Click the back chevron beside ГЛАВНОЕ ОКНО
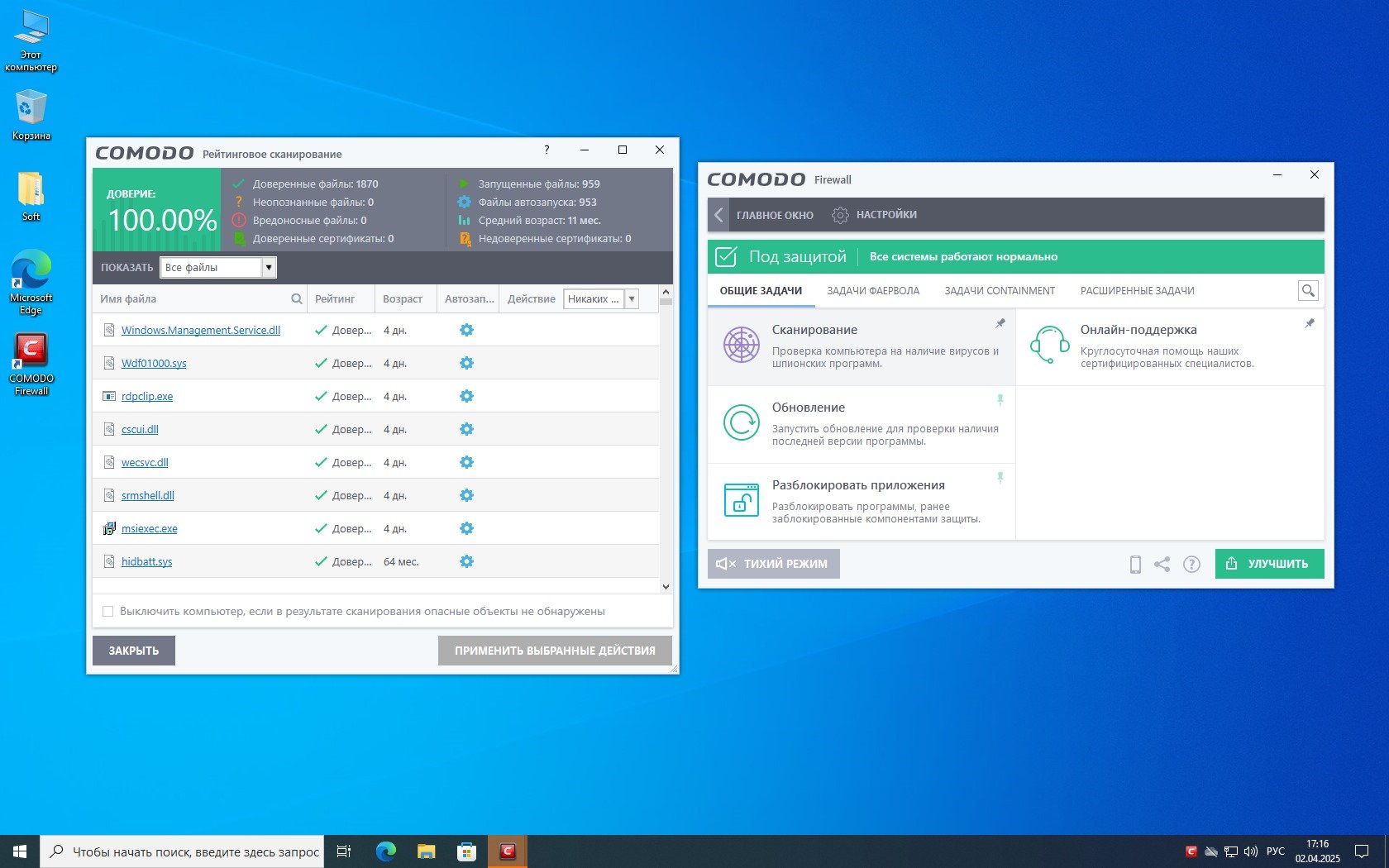This screenshot has width=1389, height=868. click(718, 215)
